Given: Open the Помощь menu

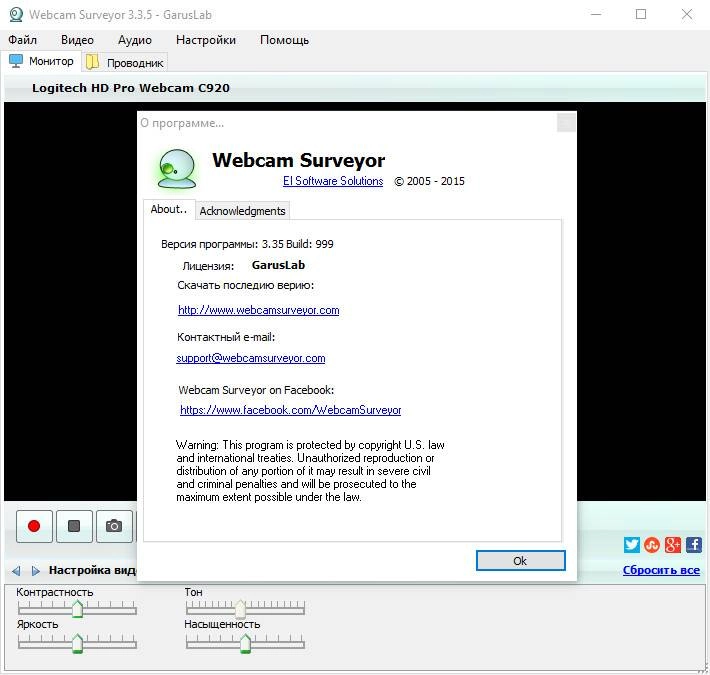Looking at the screenshot, I should [x=284, y=40].
